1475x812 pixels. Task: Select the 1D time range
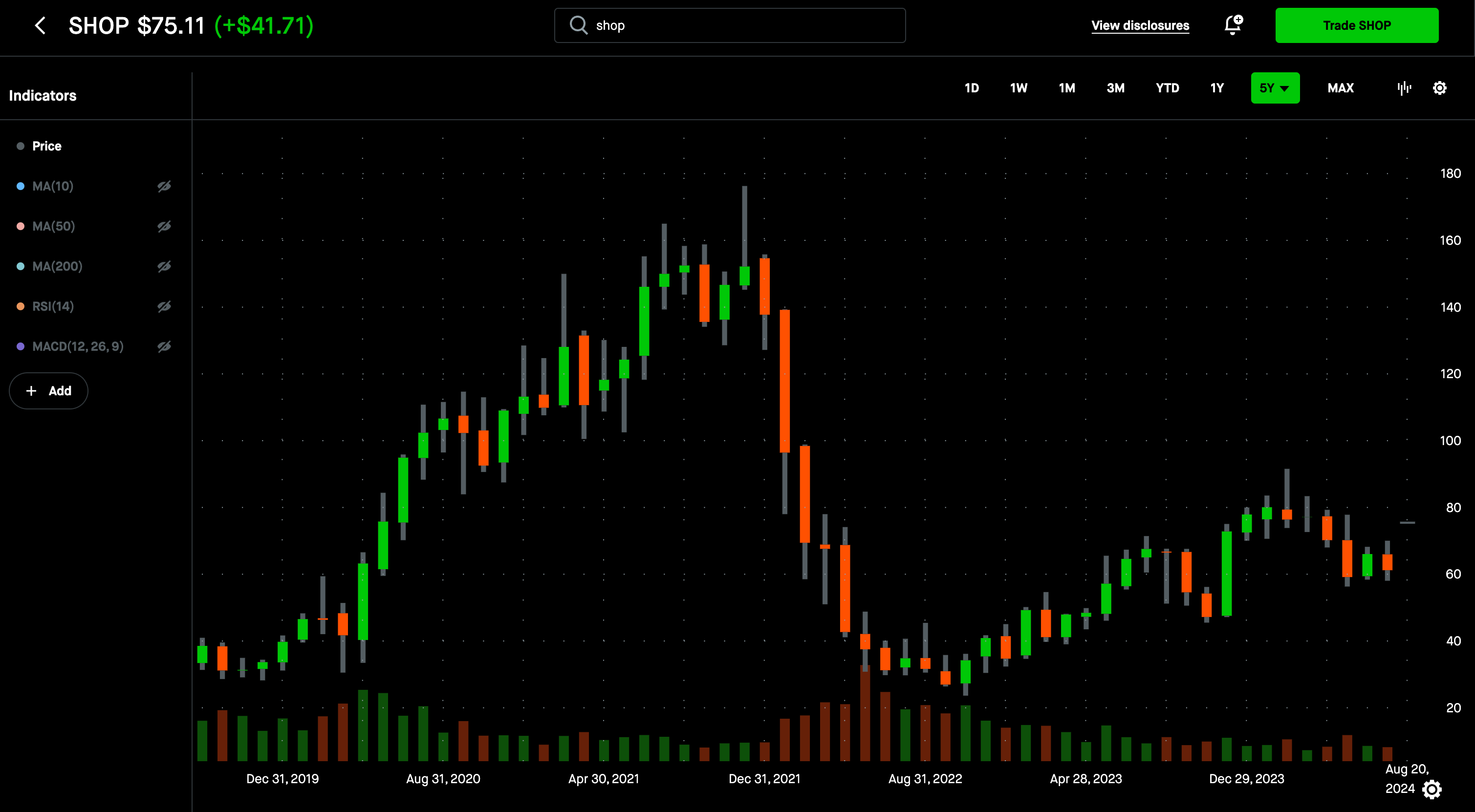pyautogui.click(x=972, y=88)
